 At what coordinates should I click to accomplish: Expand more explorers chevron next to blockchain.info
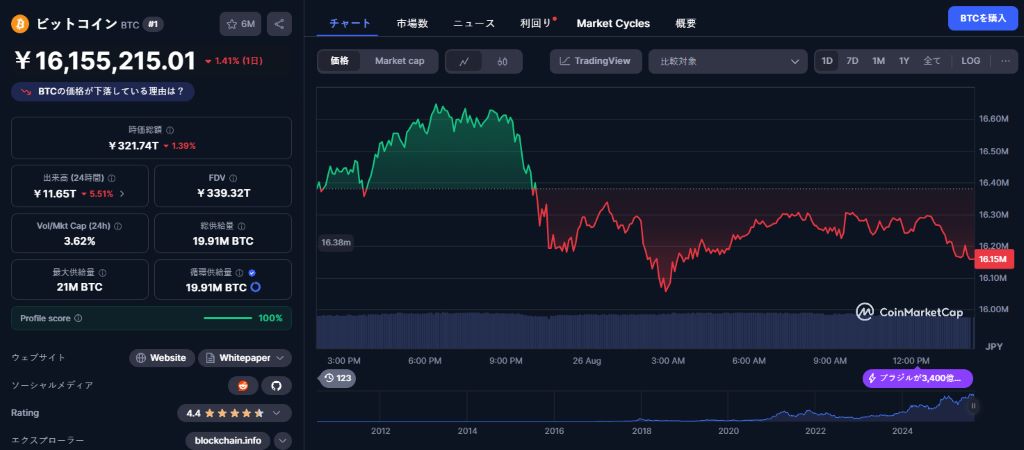click(x=283, y=441)
